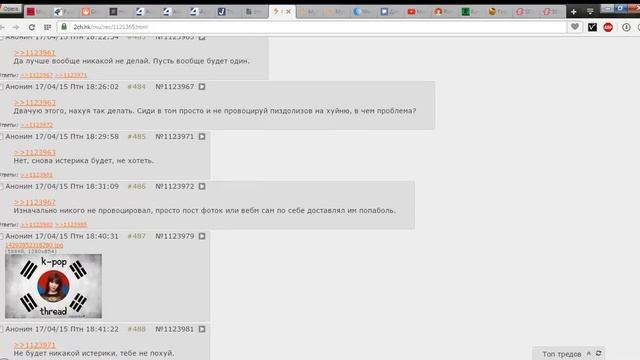Tick the checkbox of post #485

2,137
